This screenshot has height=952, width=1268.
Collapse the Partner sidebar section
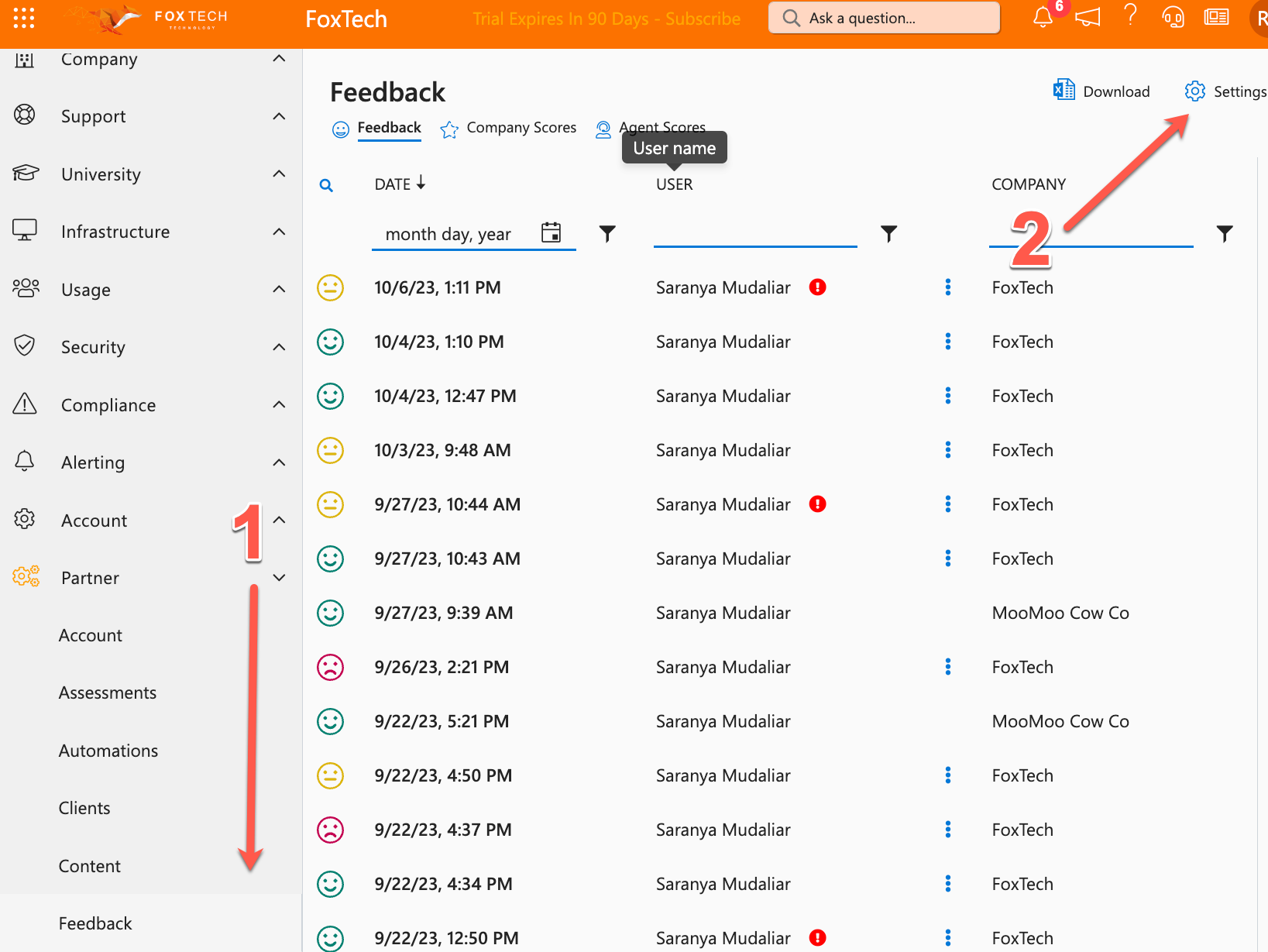pyautogui.click(x=279, y=578)
